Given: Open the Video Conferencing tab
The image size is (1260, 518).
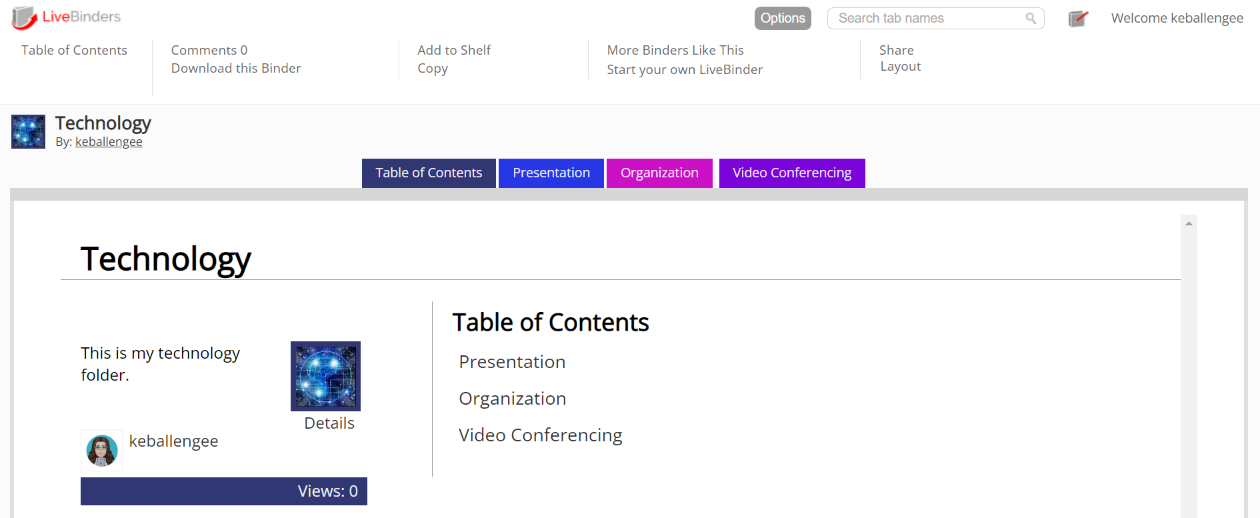Looking at the screenshot, I should coord(792,173).
